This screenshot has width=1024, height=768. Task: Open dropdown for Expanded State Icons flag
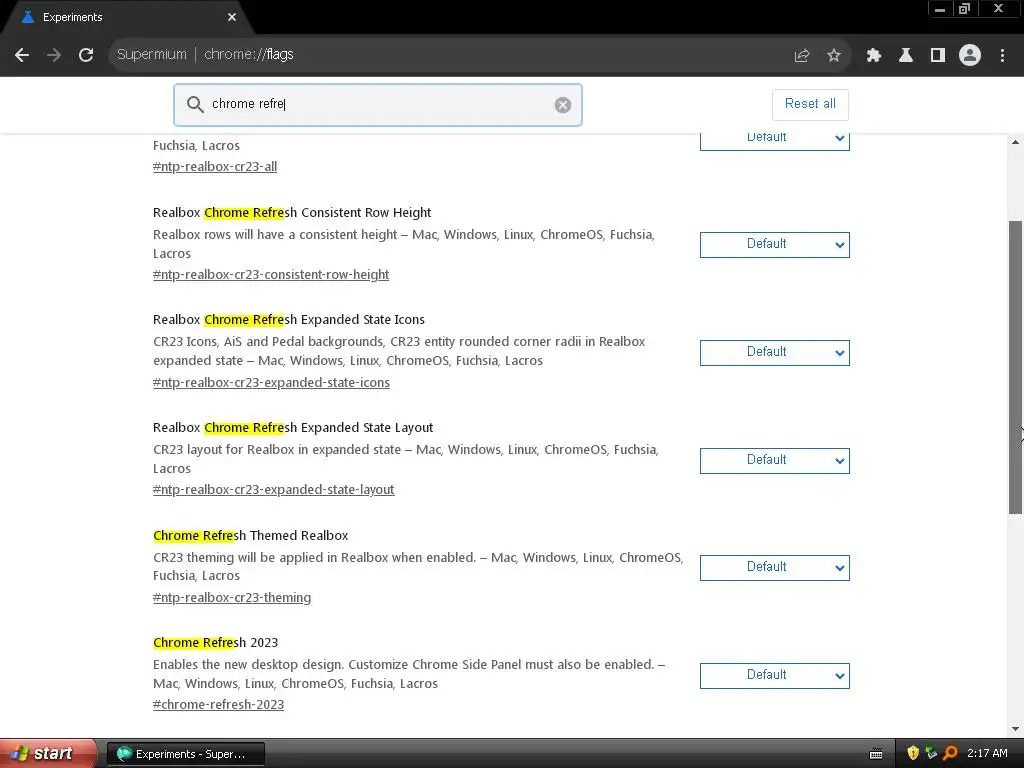click(775, 353)
